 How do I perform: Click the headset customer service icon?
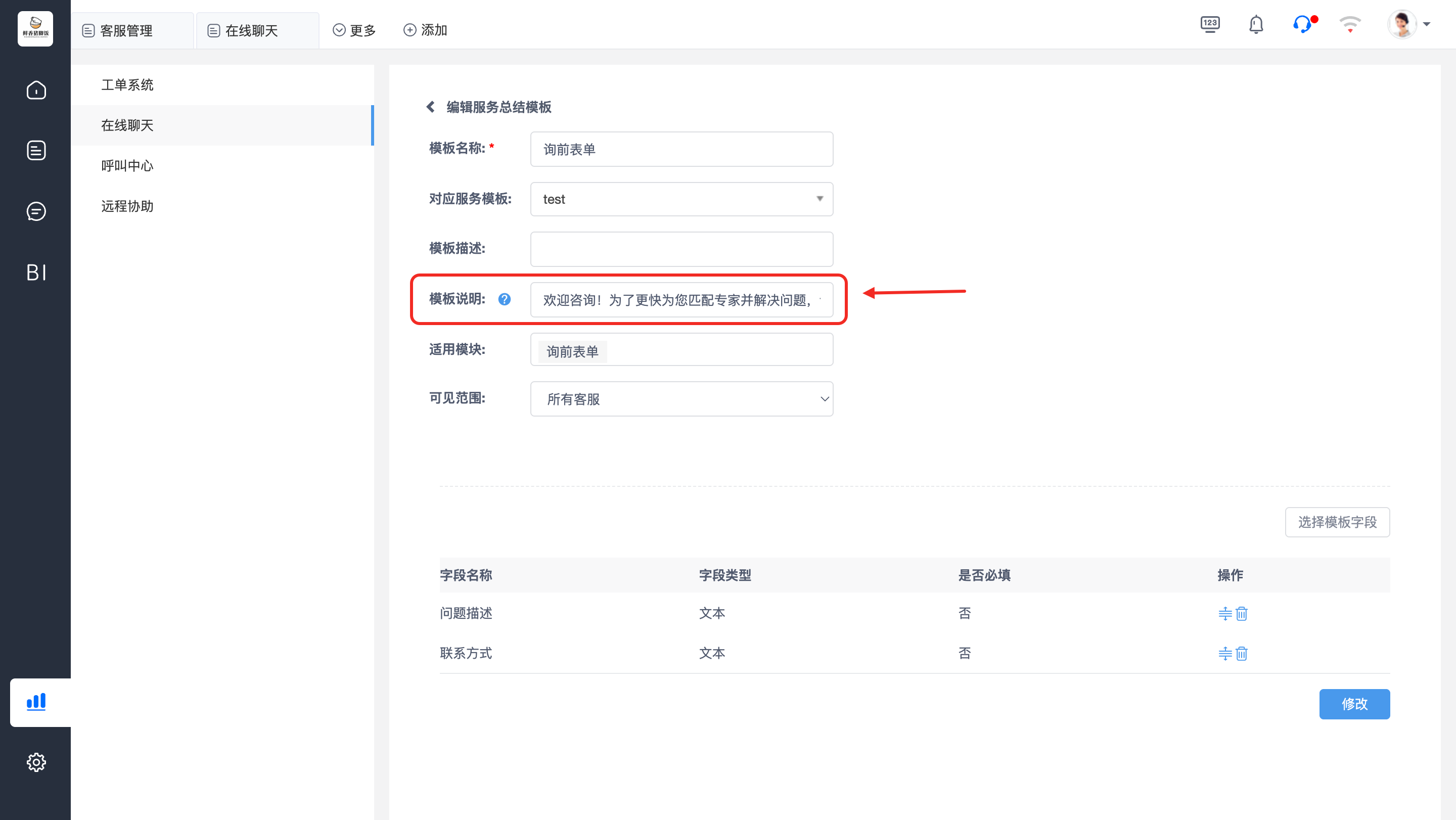pos(1302,25)
